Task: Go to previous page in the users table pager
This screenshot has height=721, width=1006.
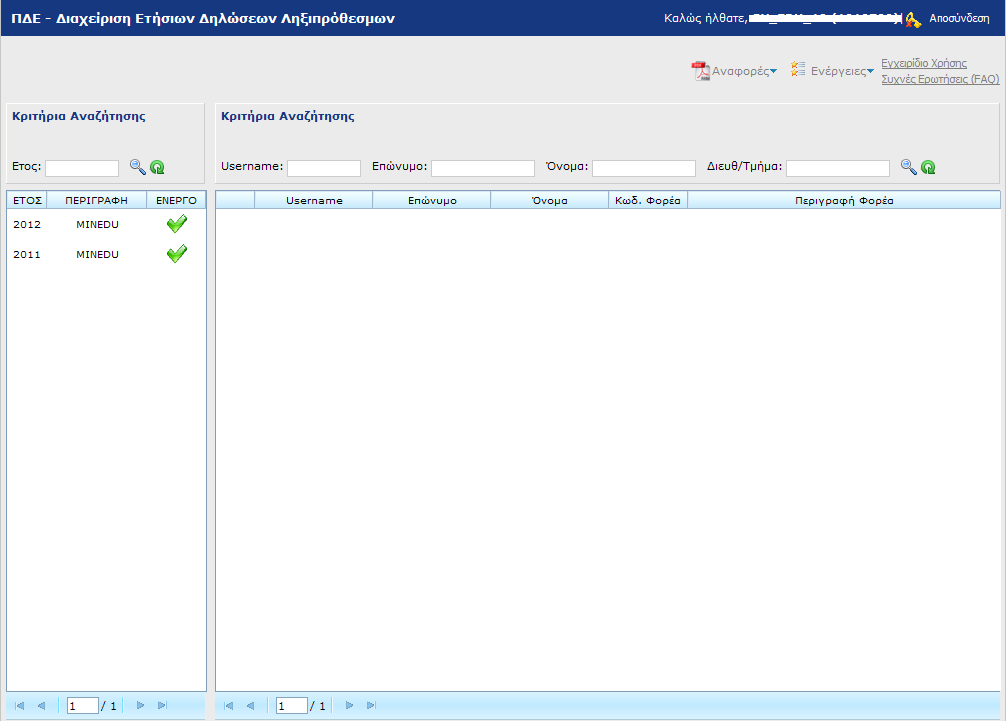Action: click(250, 706)
